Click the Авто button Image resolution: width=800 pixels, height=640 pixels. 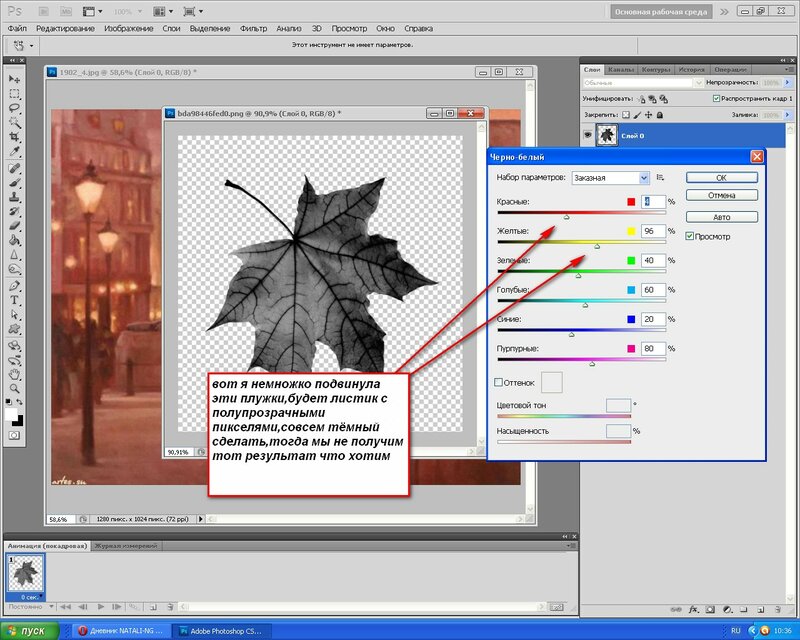(721, 216)
